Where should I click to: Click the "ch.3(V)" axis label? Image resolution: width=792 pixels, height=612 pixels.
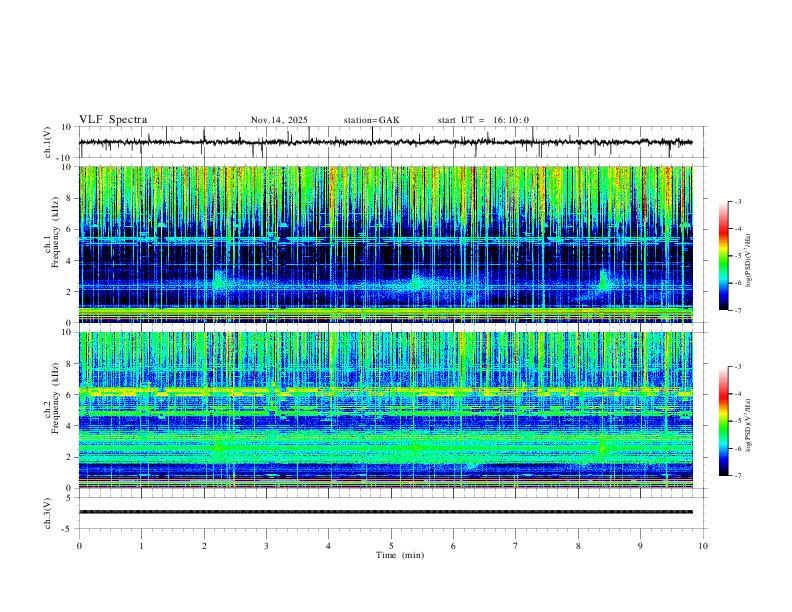click(48, 513)
